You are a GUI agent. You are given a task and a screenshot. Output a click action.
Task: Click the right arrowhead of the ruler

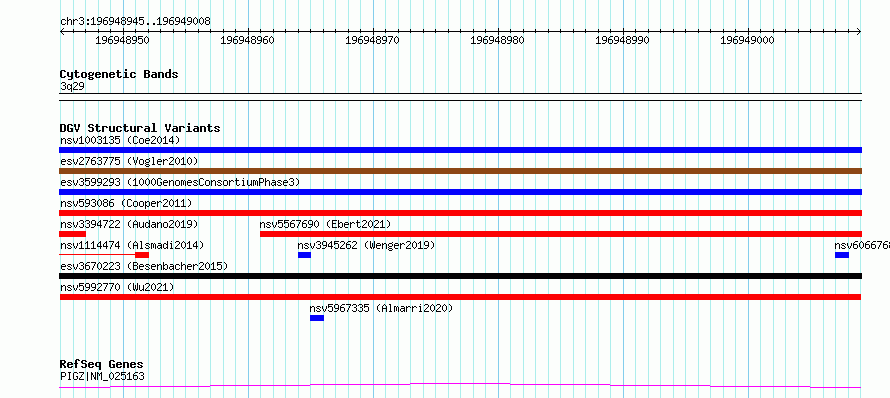859,31
